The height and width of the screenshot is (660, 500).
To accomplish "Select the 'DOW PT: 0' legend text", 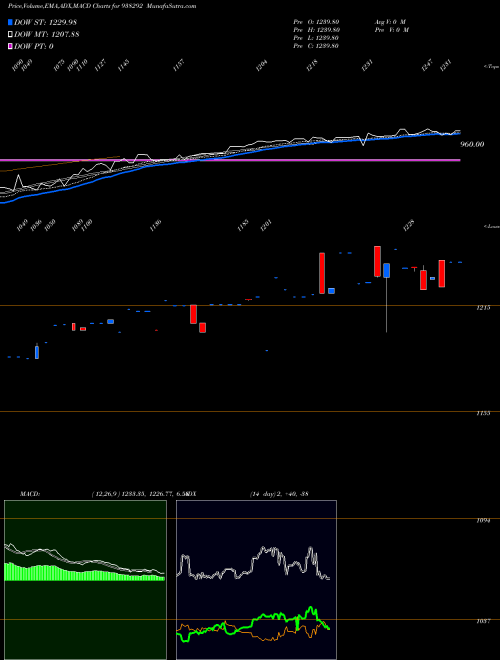I will tap(34, 46).
